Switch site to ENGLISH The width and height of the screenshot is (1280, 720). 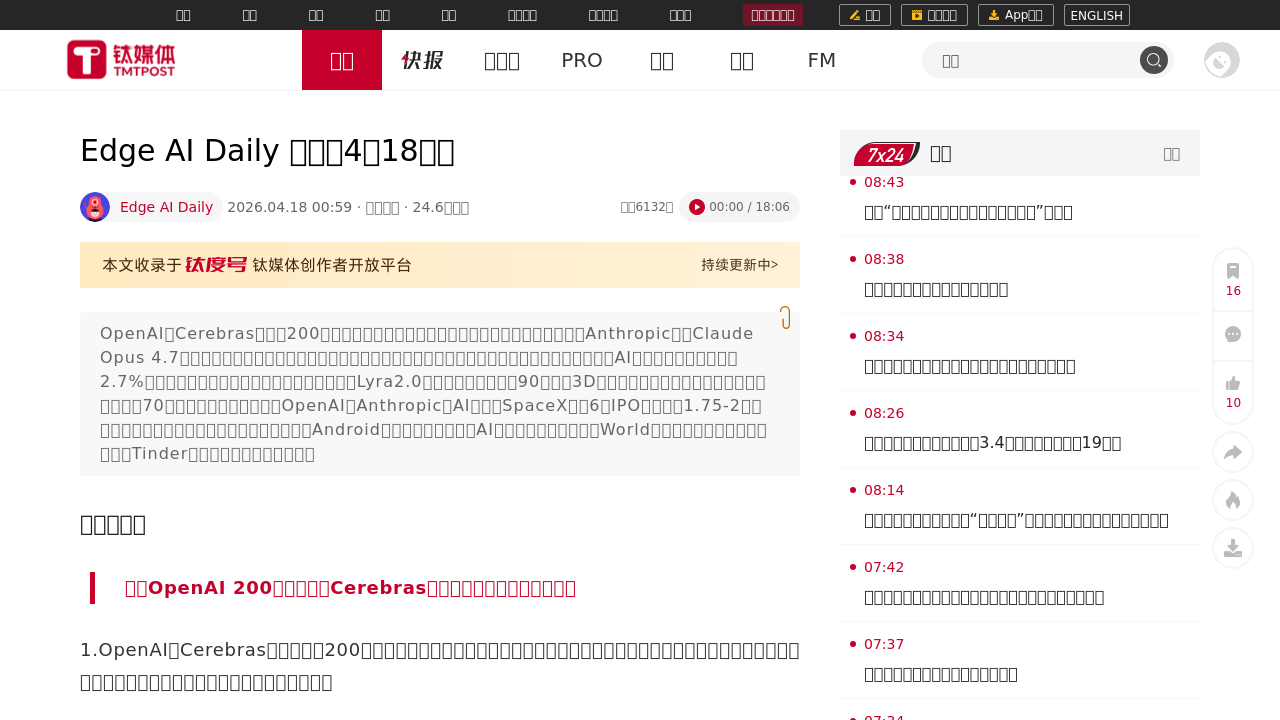click(1096, 15)
